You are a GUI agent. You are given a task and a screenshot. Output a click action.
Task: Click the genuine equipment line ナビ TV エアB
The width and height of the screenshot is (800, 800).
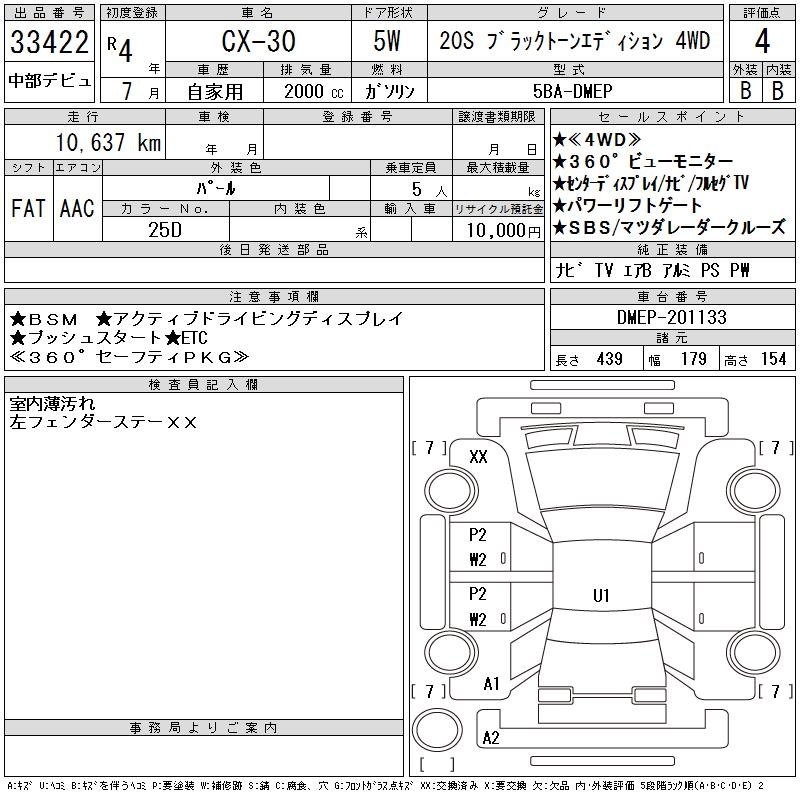653,270
